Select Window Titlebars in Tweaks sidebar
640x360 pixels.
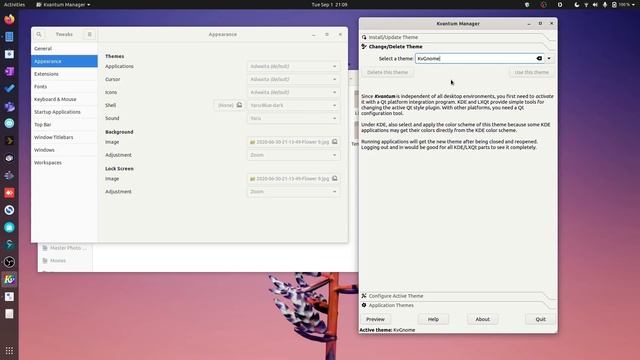[64, 137]
